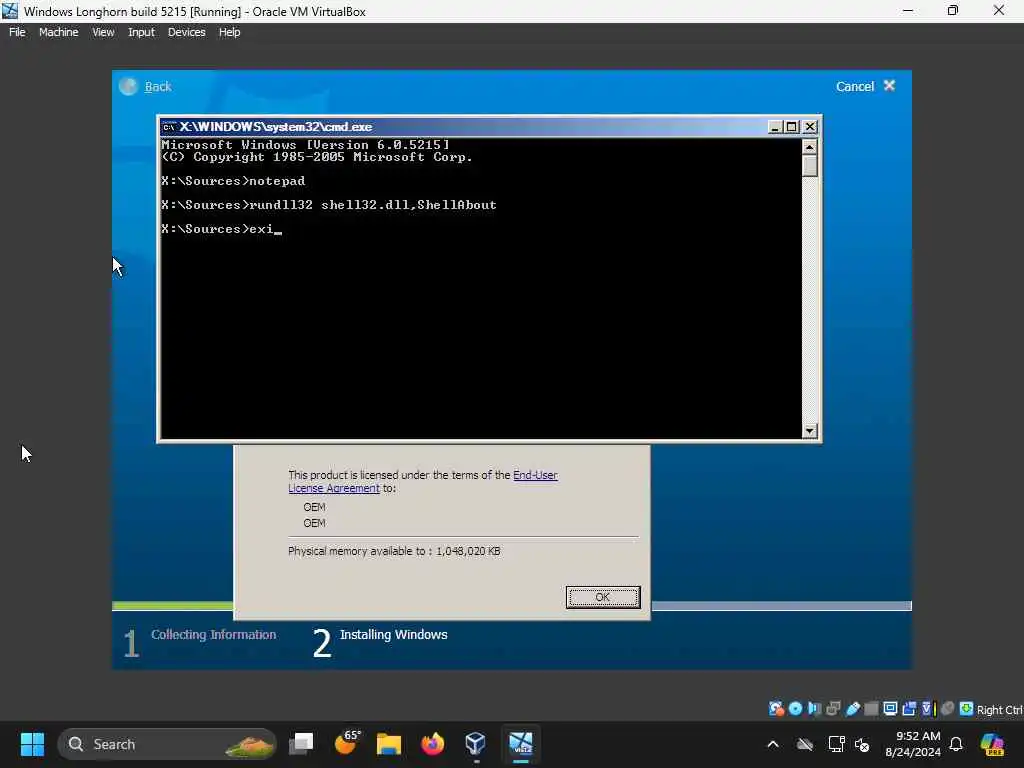Open Task View on the taskbar

[302, 744]
